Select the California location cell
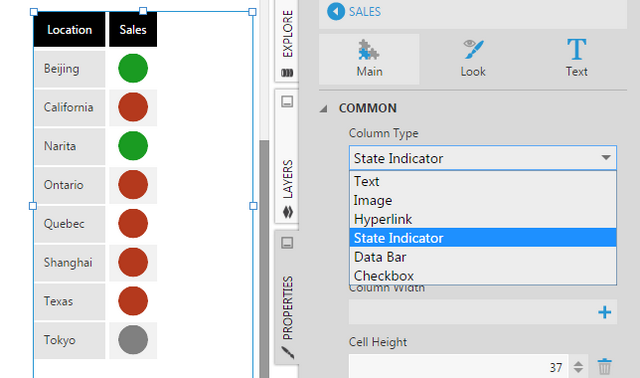The image size is (640, 378). click(70, 107)
